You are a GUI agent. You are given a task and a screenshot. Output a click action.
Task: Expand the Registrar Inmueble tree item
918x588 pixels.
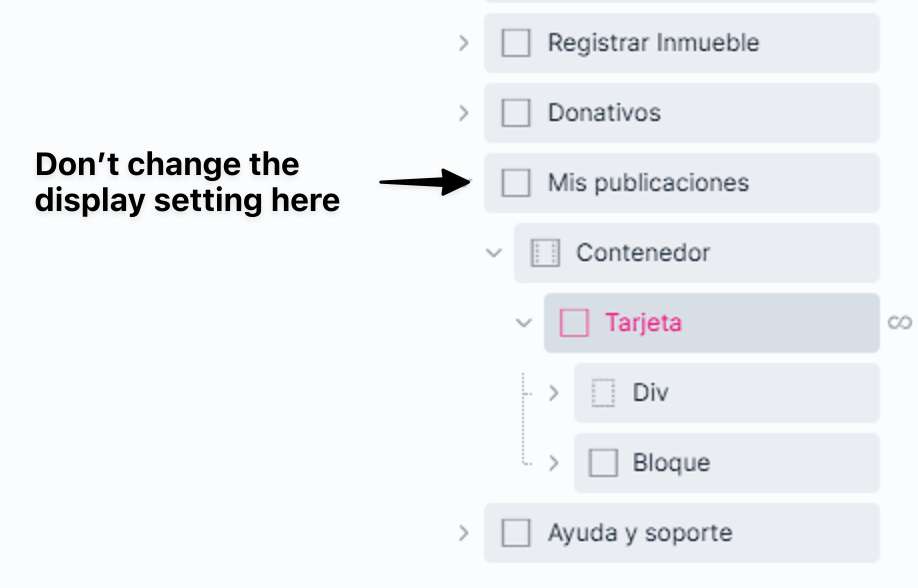tap(463, 43)
